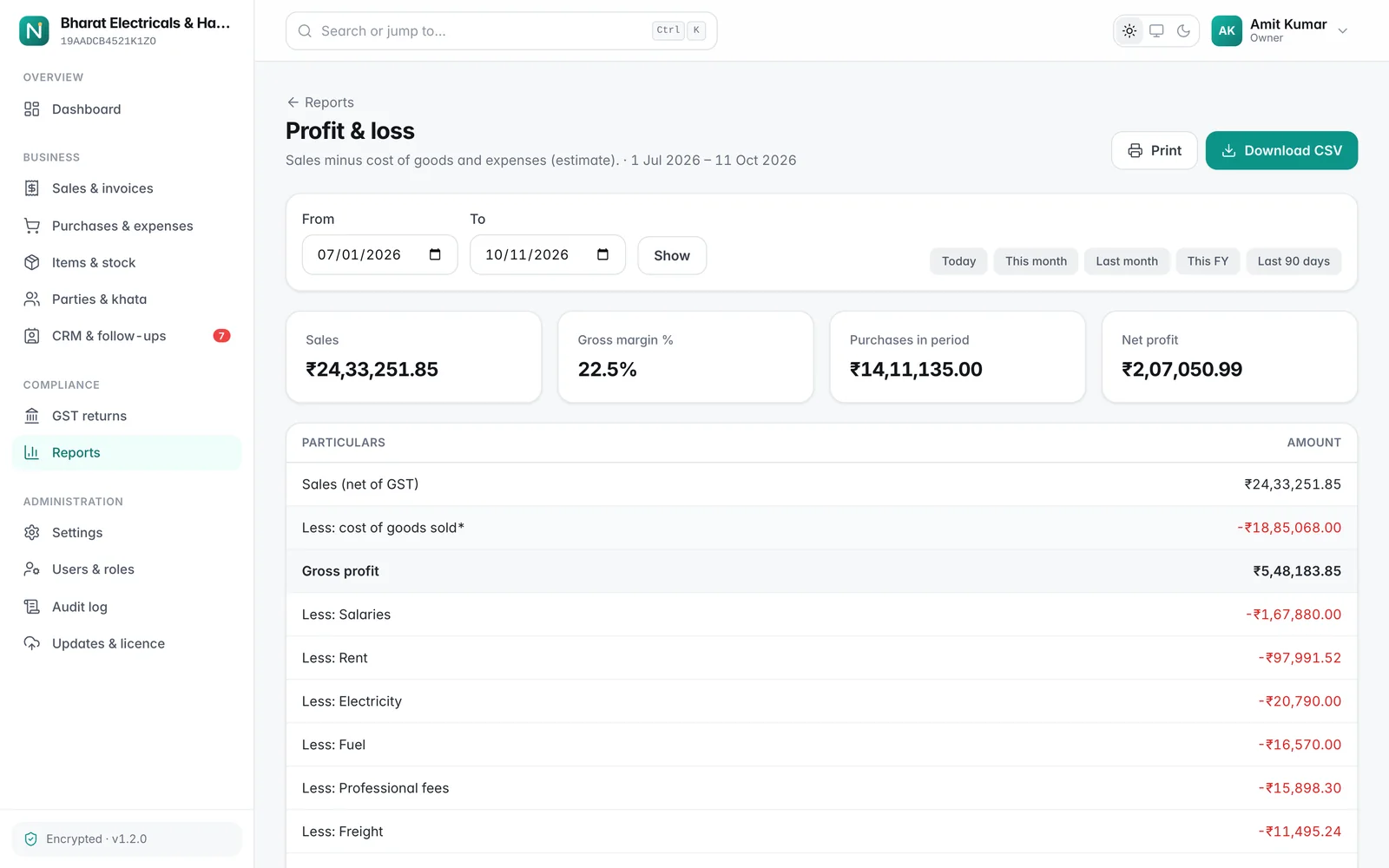The height and width of the screenshot is (868, 1389).
Task: Go back to Reports link
Action: [x=320, y=102]
